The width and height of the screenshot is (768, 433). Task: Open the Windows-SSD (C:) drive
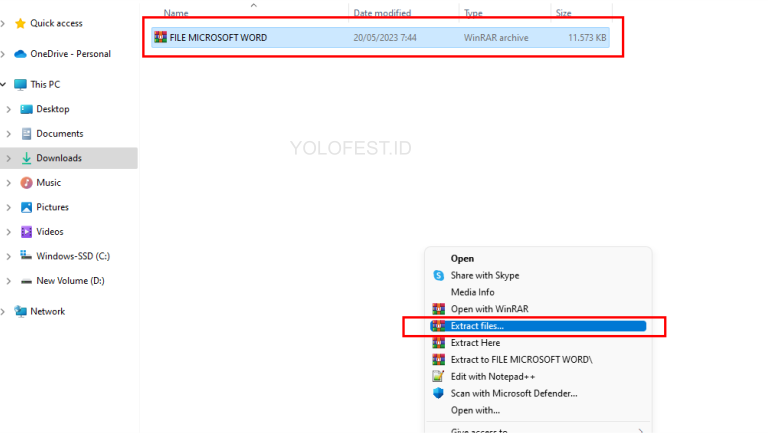(x=73, y=256)
